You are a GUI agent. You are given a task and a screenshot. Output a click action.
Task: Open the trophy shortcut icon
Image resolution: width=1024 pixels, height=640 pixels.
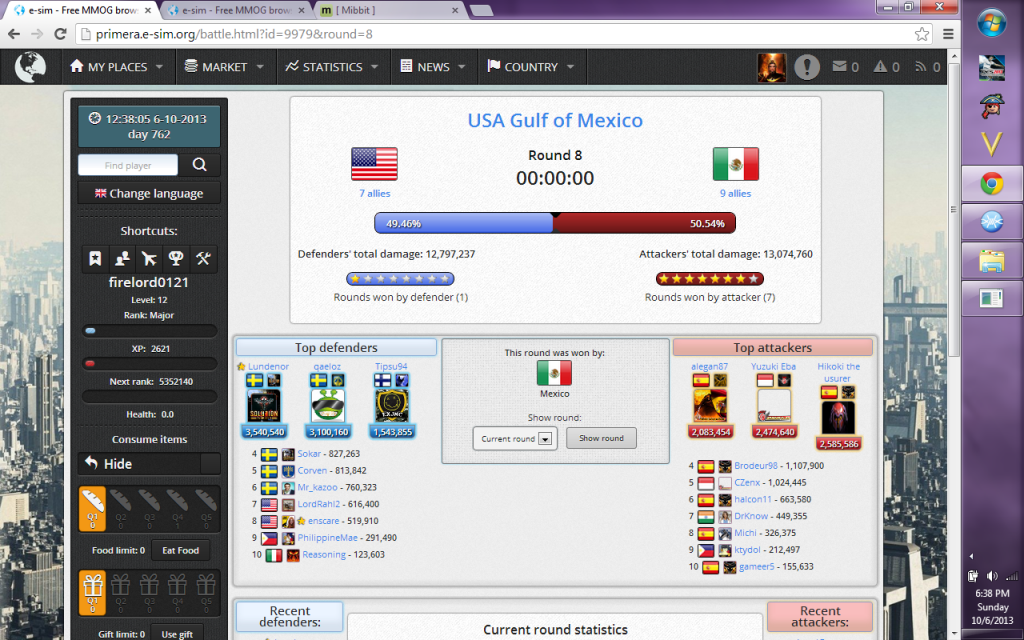[x=176, y=259]
